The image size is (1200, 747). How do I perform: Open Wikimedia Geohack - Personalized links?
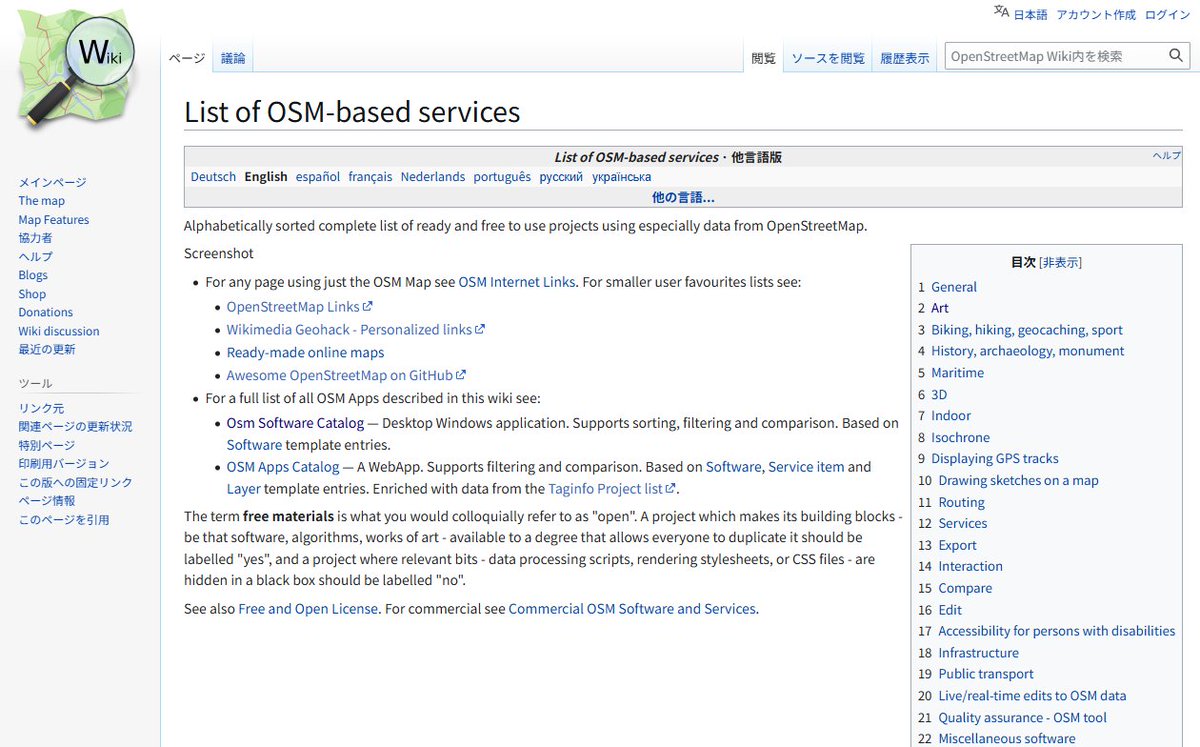coord(356,329)
